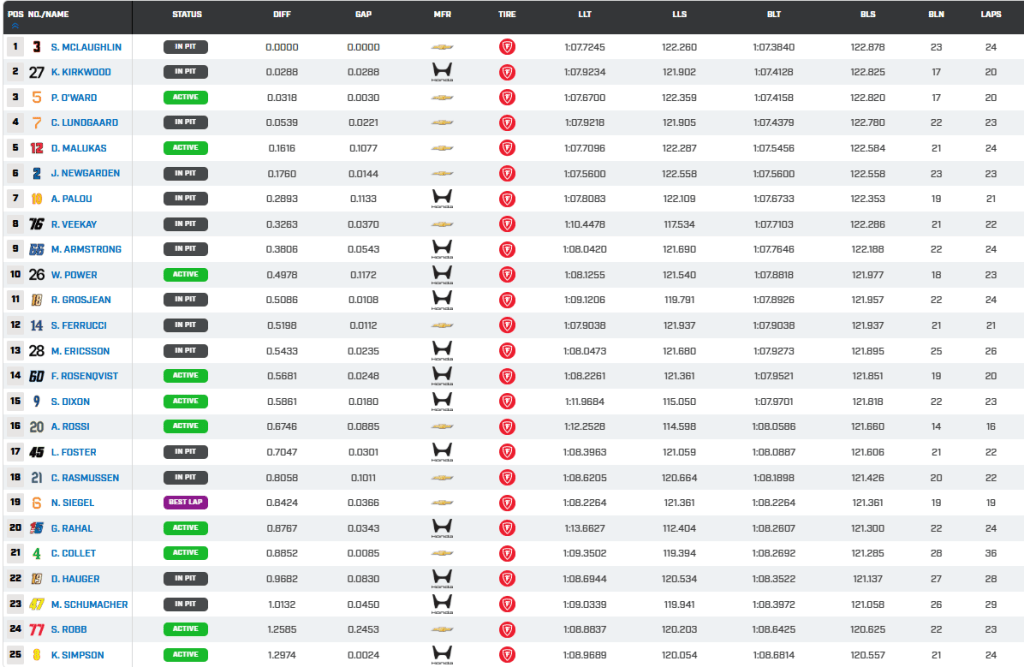1024x667 pixels.
Task: Click the Chevrolet logo in A. Rossi's row
Action: [442, 427]
